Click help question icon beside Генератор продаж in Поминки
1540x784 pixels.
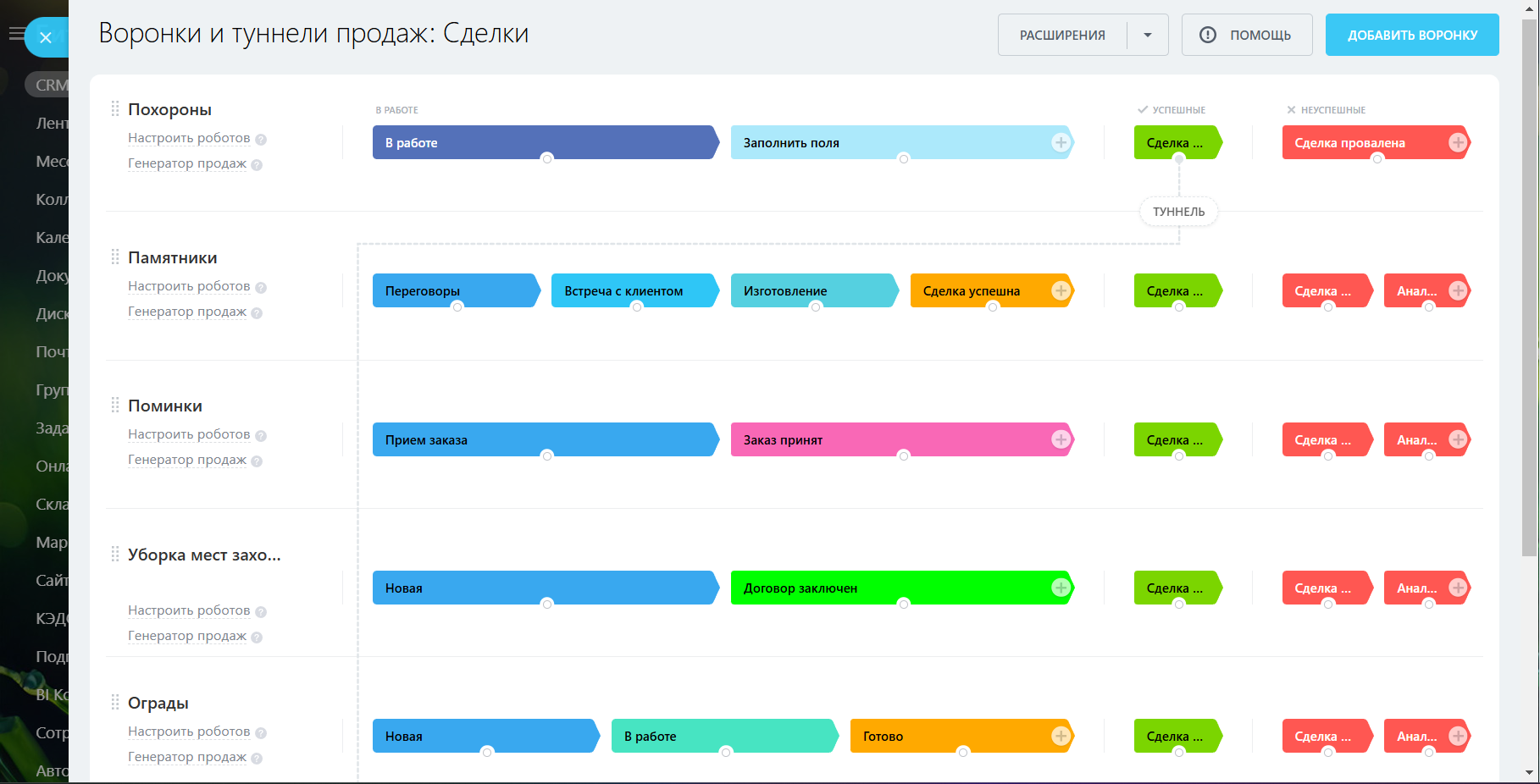click(x=257, y=461)
